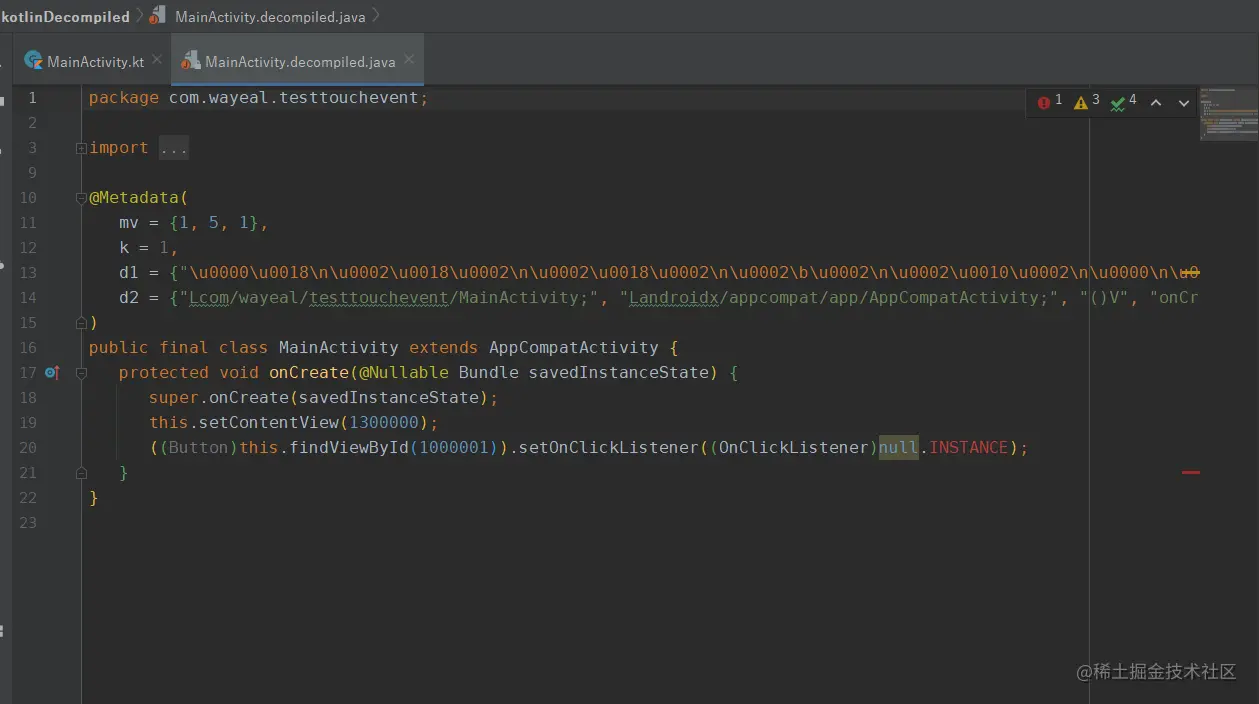Screen dimensions: 1259x704
Task: Close the MainActivity.decompiled.java tab
Action: click(x=409, y=60)
